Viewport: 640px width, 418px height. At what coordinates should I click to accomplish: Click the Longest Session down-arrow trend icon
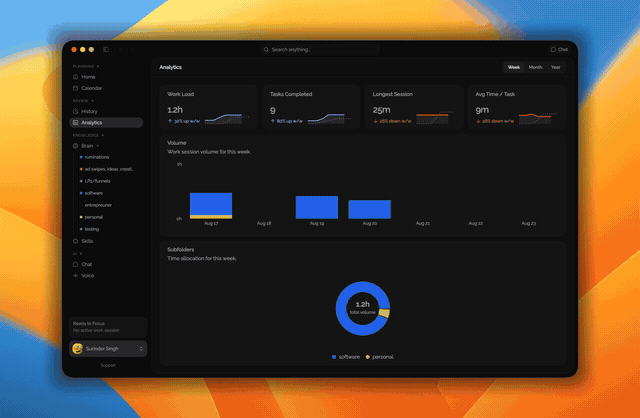[x=376, y=121]
